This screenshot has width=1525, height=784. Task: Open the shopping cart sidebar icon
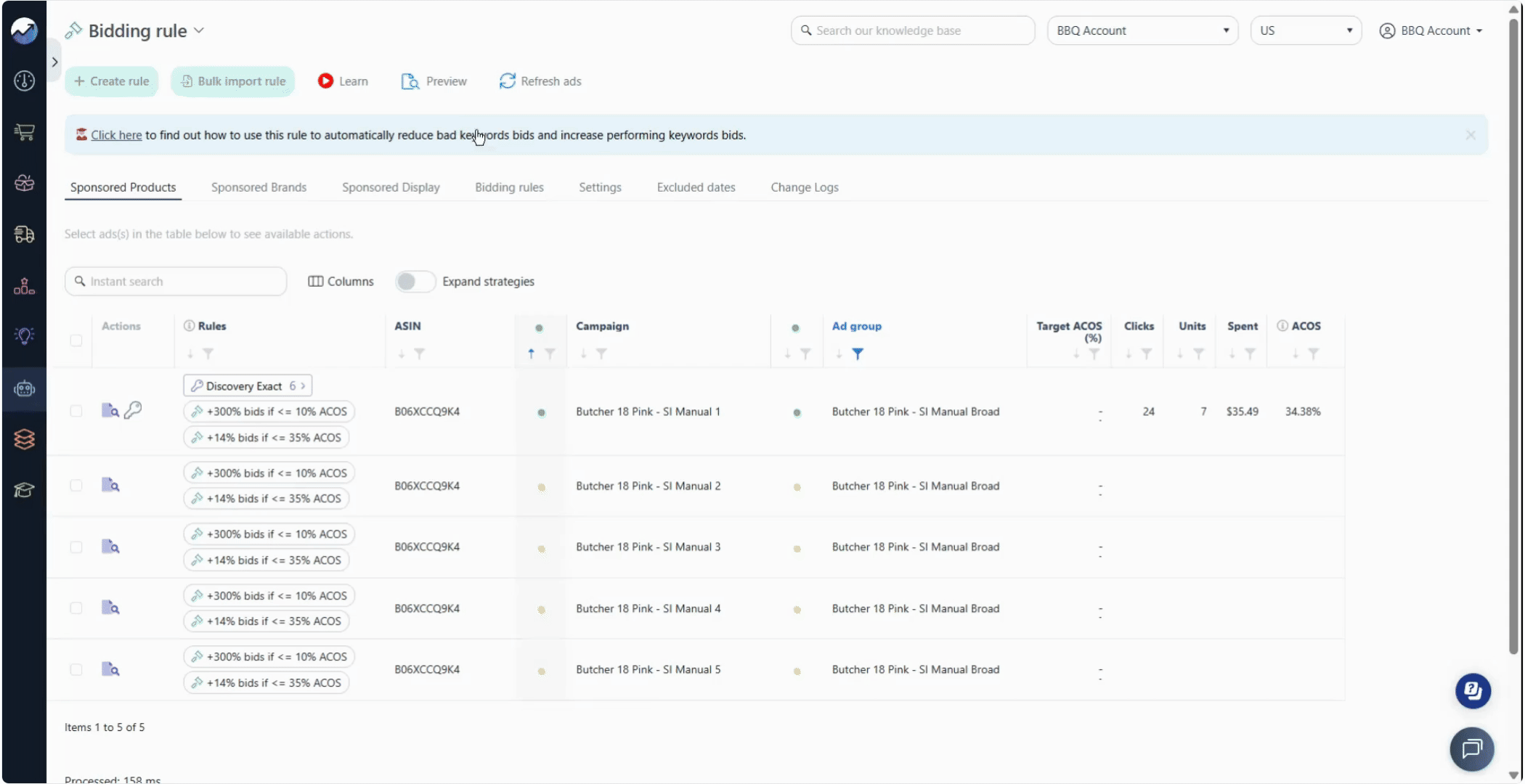click(24, 131)
